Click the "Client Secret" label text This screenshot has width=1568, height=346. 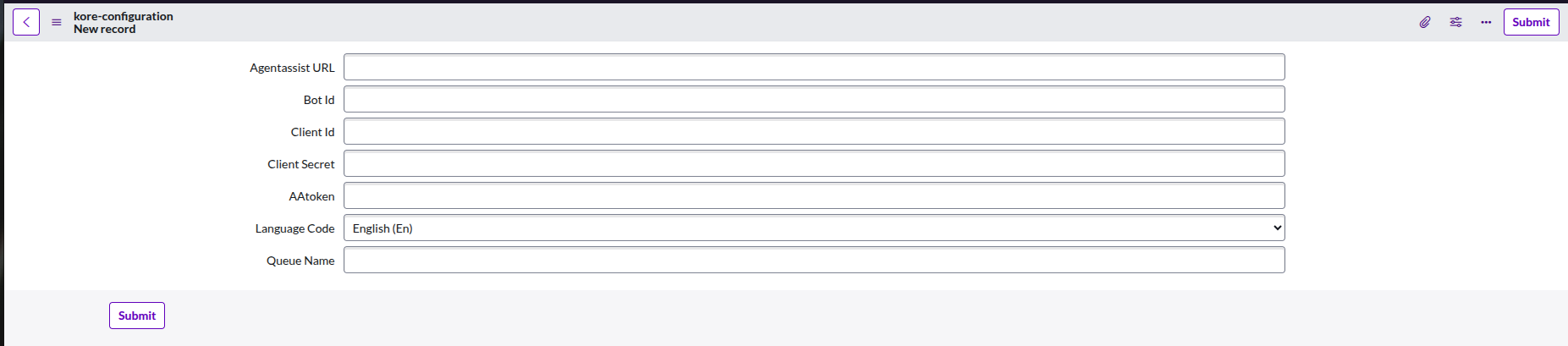tap(300, 164)
